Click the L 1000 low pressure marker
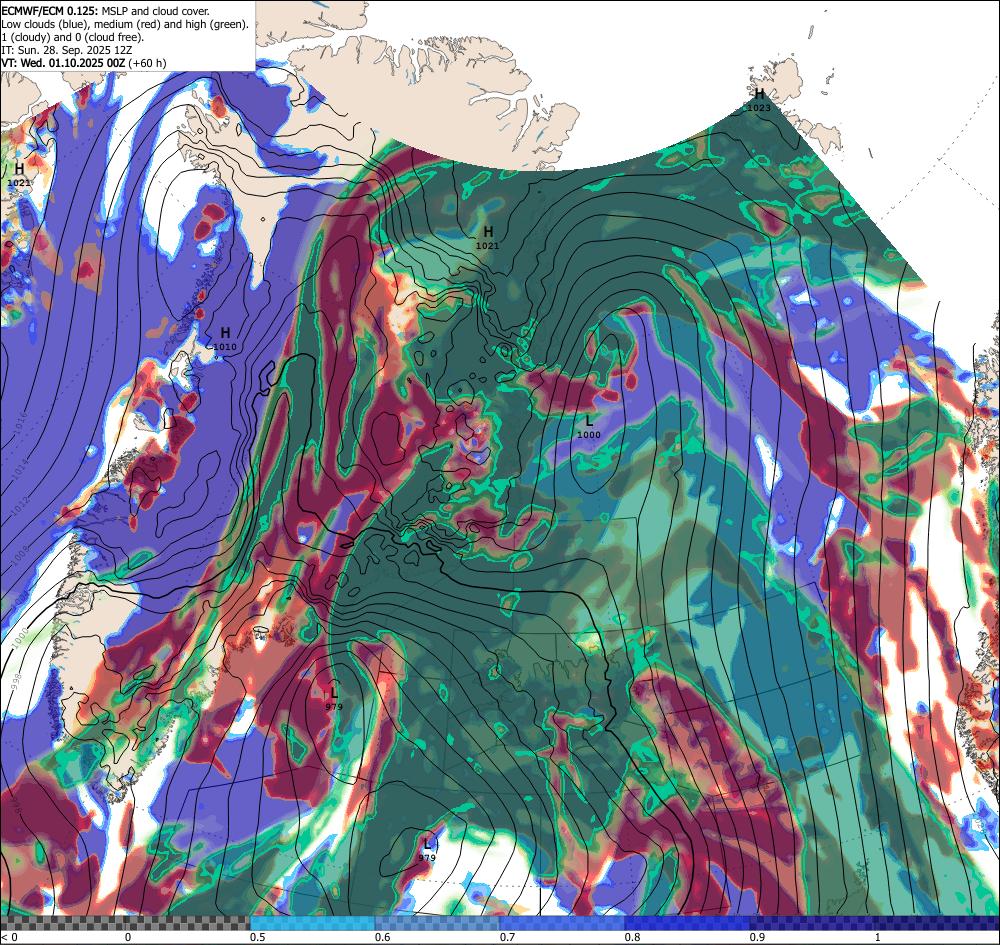The image size is (1000, 945). 589,427
